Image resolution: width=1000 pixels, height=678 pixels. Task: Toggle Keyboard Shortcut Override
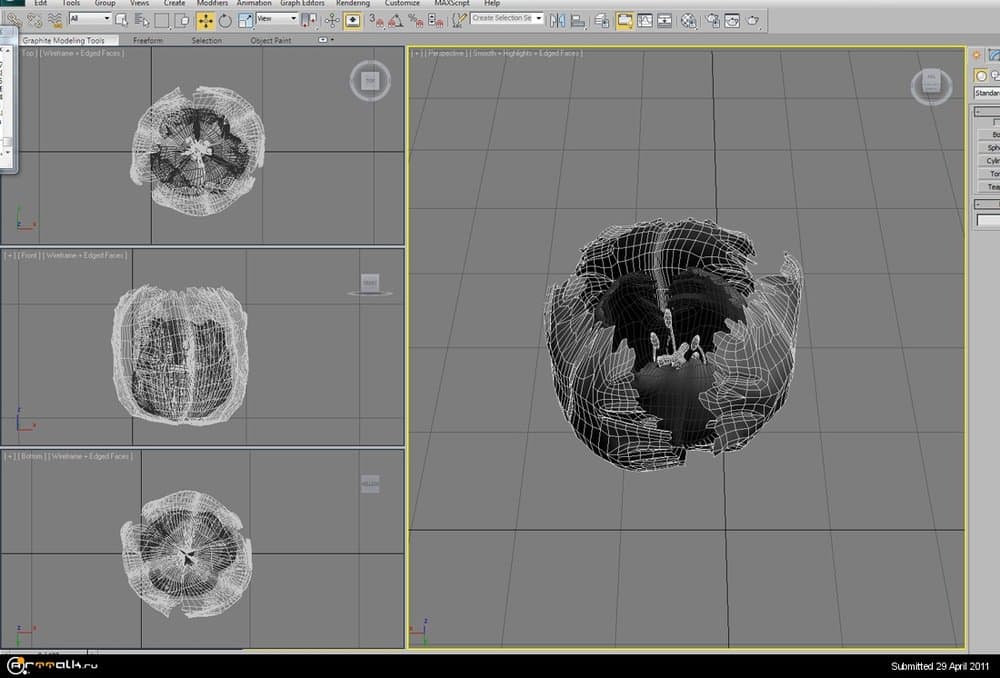[x=352, y=20]
